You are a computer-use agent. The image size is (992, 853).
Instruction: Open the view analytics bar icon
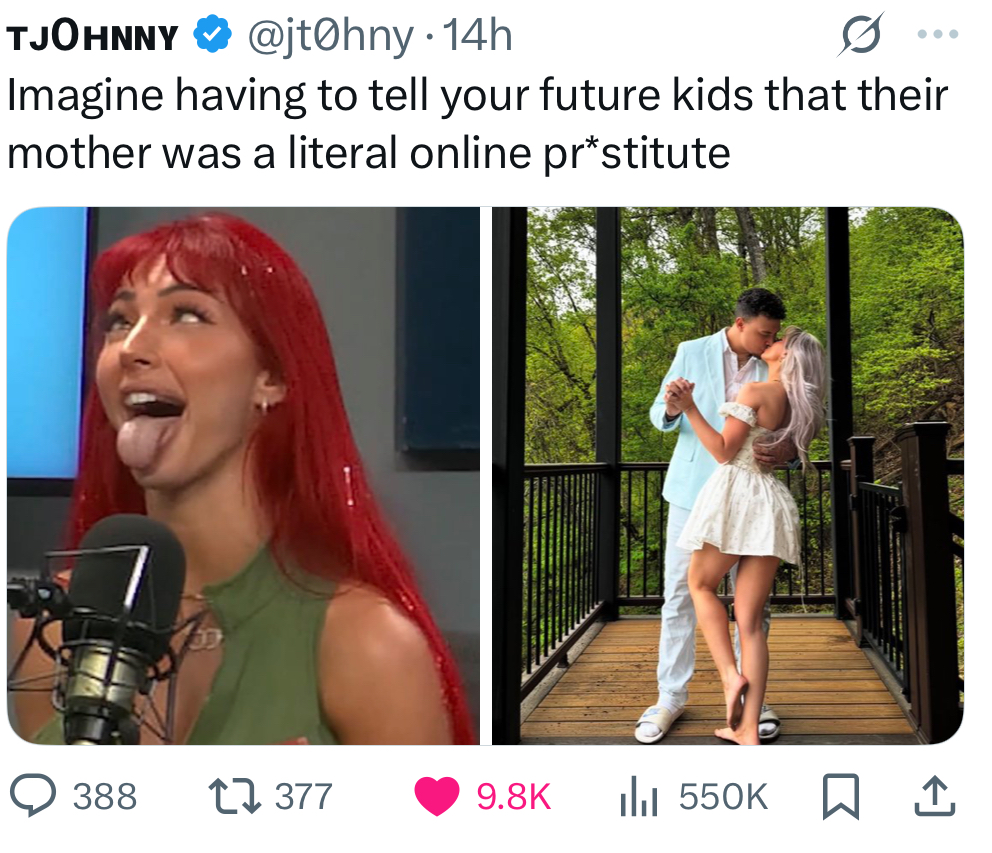point(639,797)
